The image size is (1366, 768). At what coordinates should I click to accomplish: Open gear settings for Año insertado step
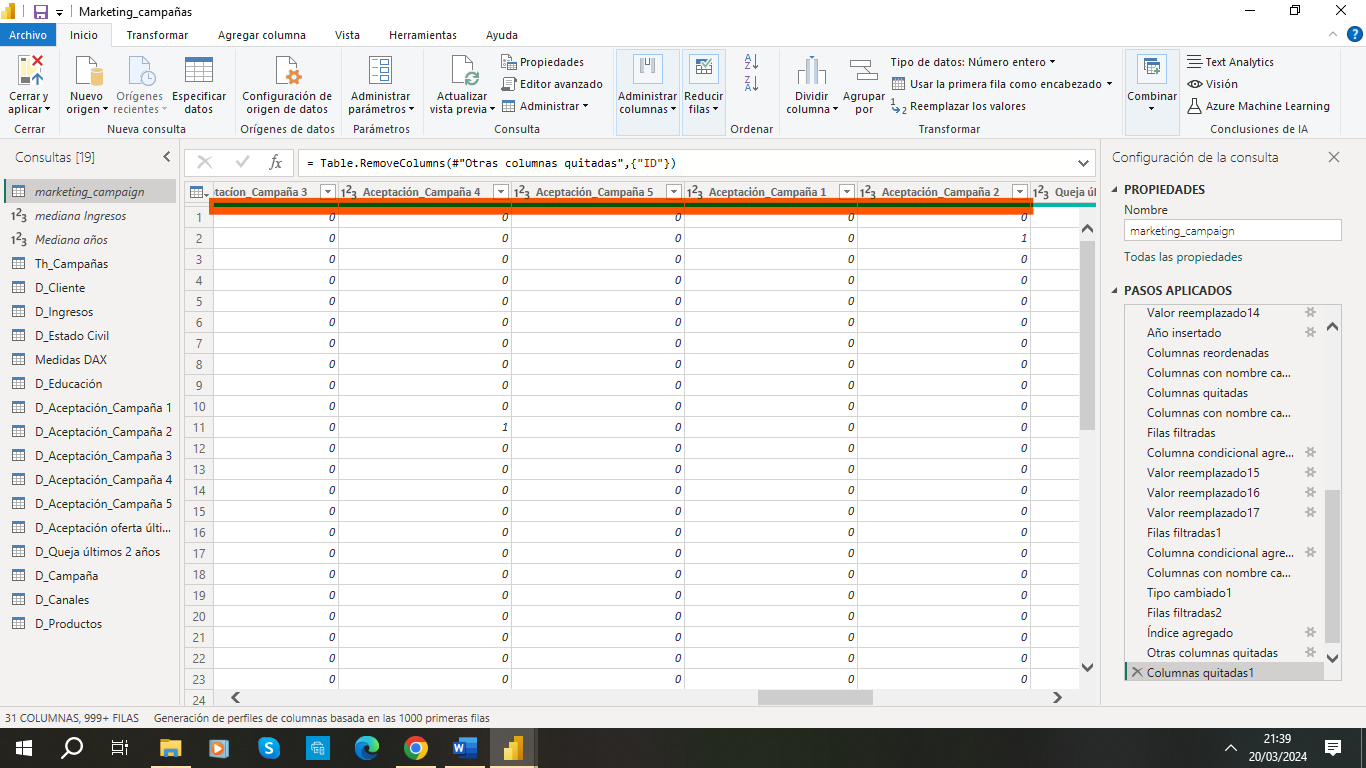point(1310,332)
